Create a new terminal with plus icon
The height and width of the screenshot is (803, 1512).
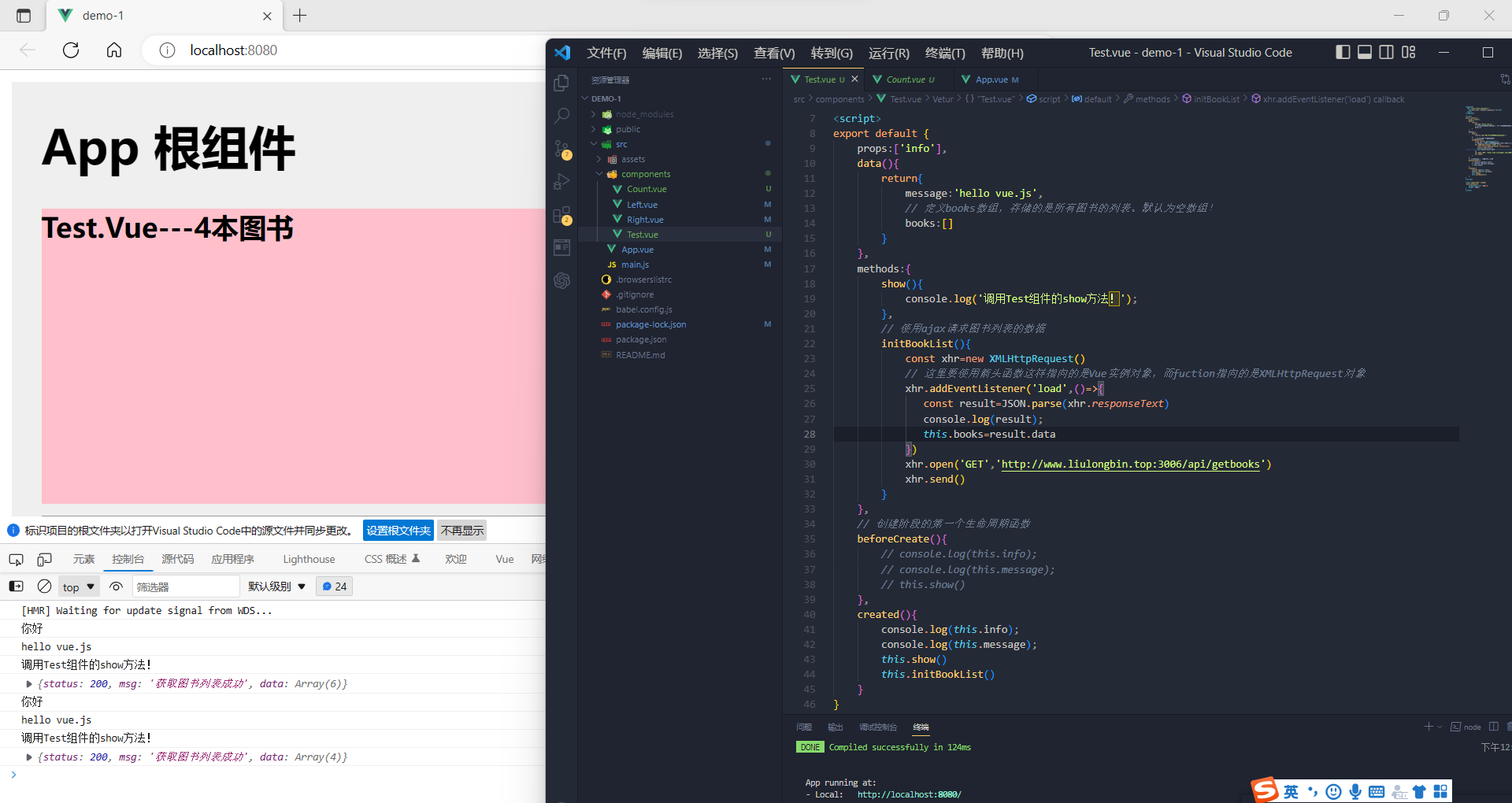pos(1429,727)
